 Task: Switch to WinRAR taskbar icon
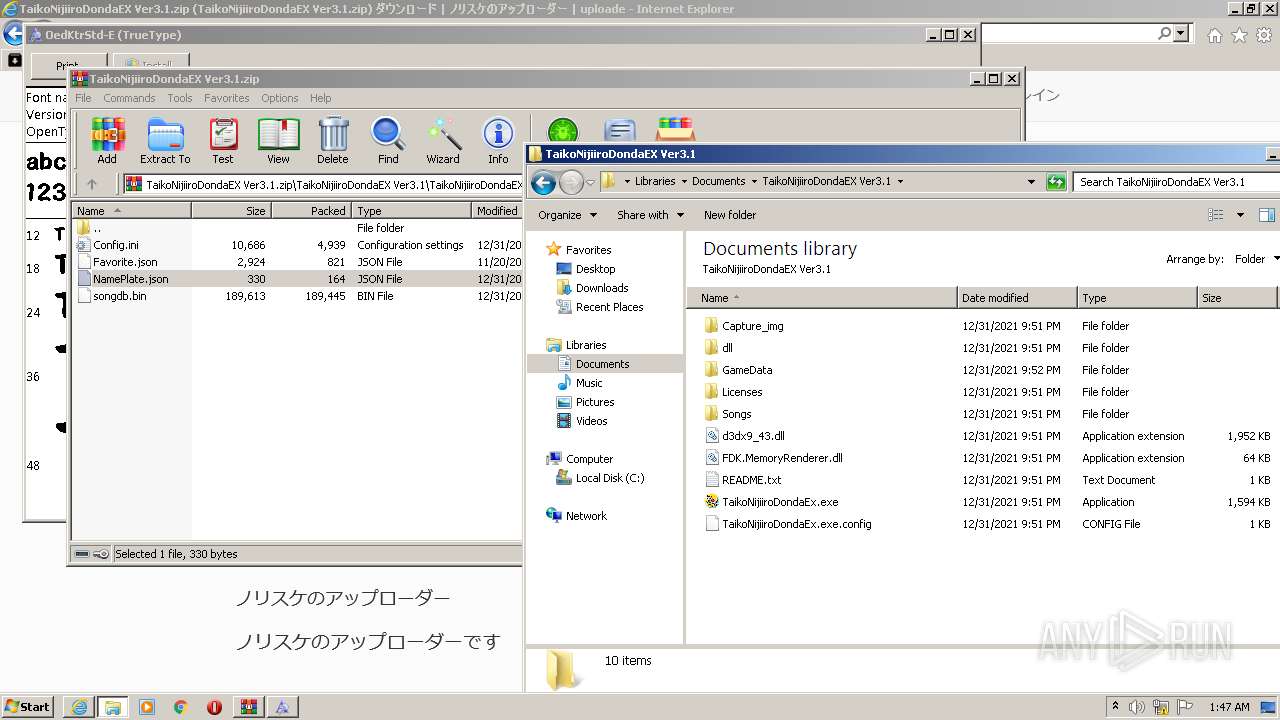(x=248, y=707)
